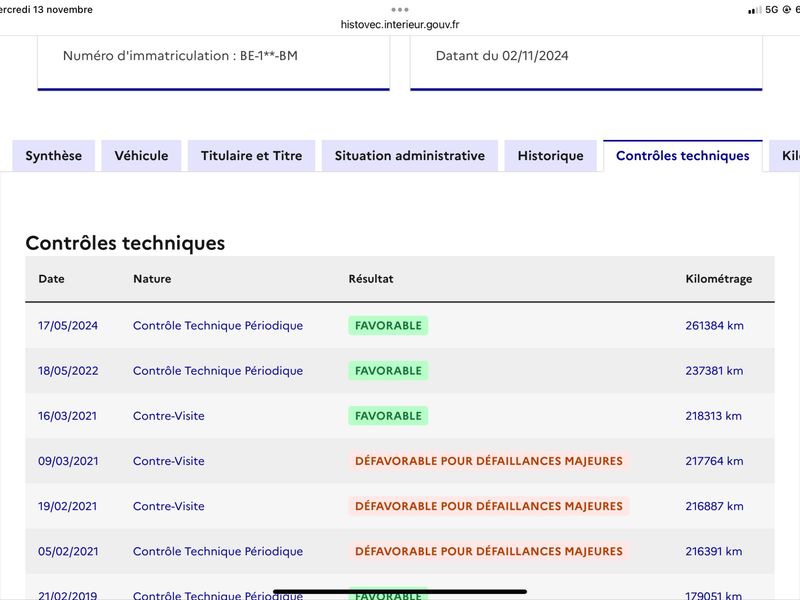This screenshot has height=600, width=800.
Task: Click the Numéro d'immatriculation BE-1**-BM text
Action: [x=180, y=56]
